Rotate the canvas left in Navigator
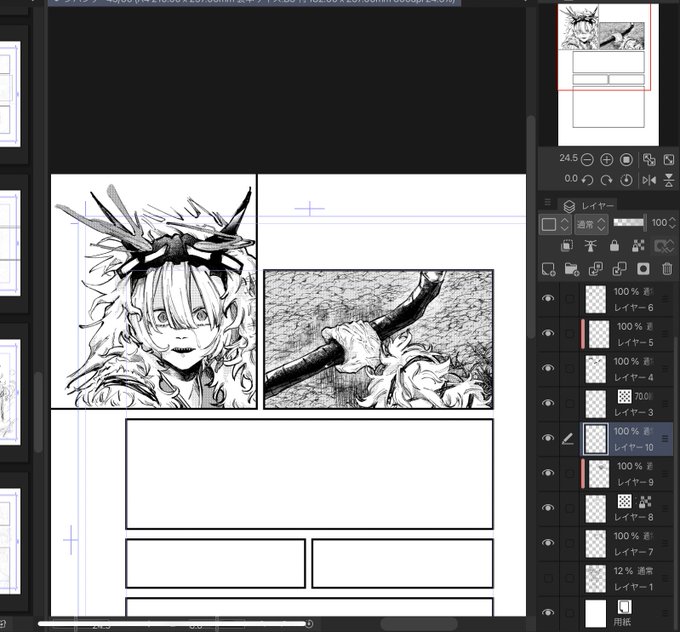Screen dimensions: 680x632 coord(587,180)
